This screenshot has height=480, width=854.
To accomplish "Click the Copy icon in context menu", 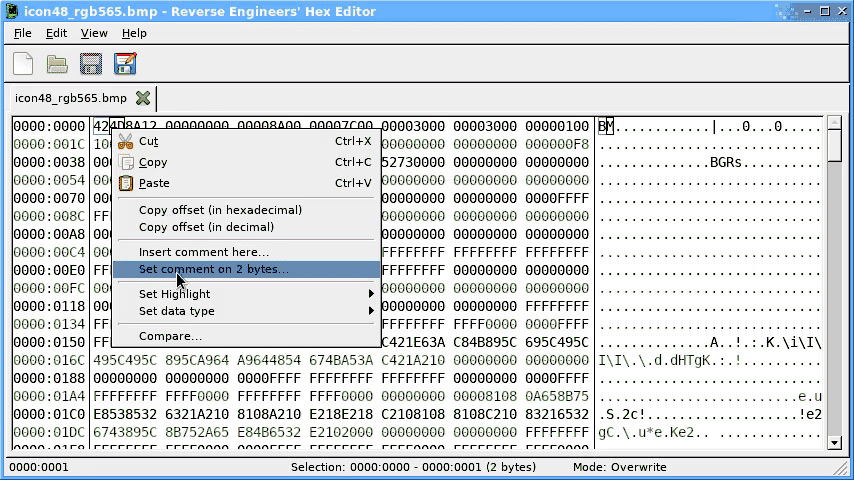I will click(x=126, y=162).
